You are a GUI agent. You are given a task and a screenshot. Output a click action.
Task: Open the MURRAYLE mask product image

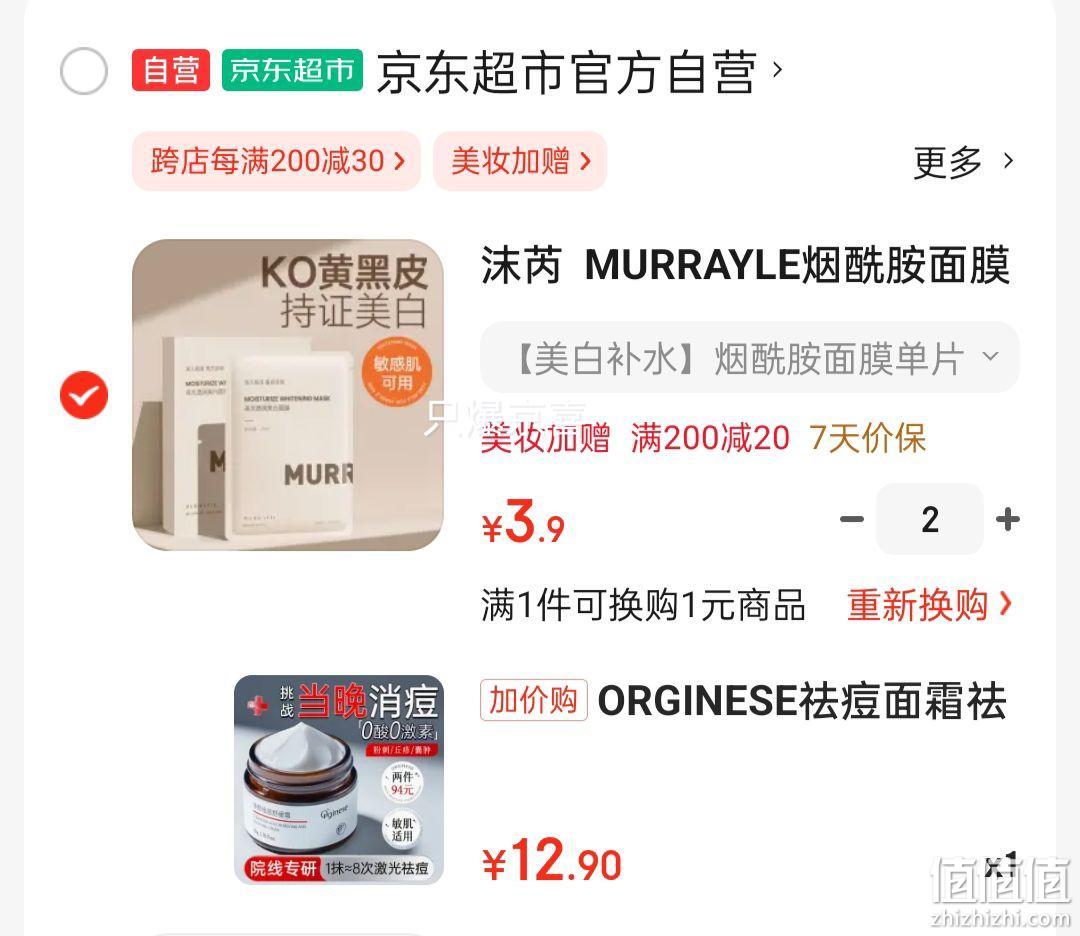coord(288,395)
